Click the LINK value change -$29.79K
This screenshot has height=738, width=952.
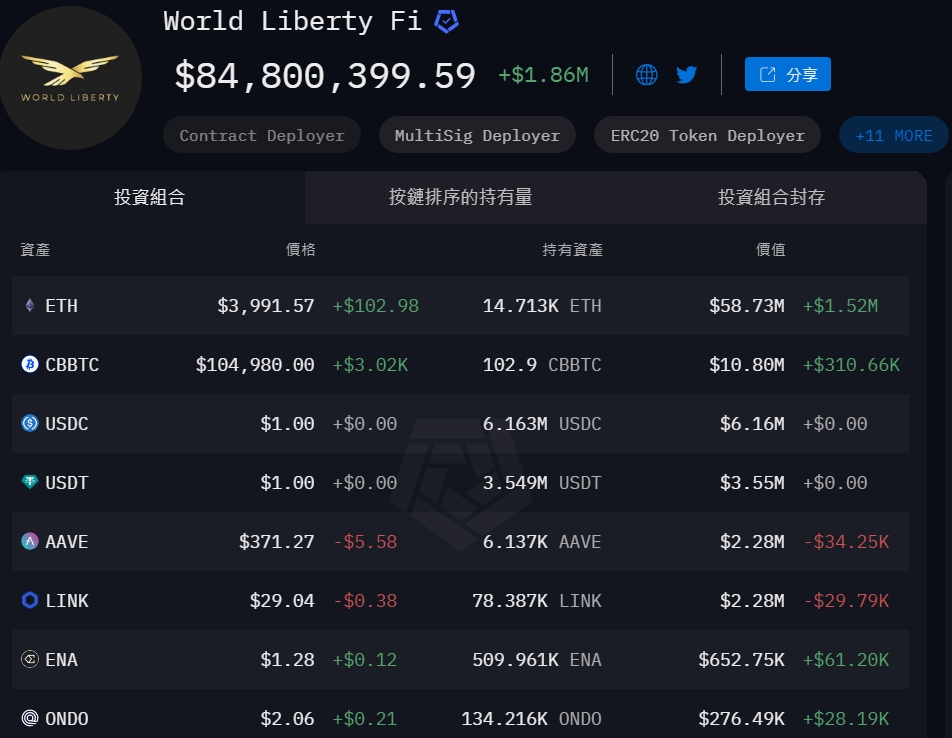[846, 600]
